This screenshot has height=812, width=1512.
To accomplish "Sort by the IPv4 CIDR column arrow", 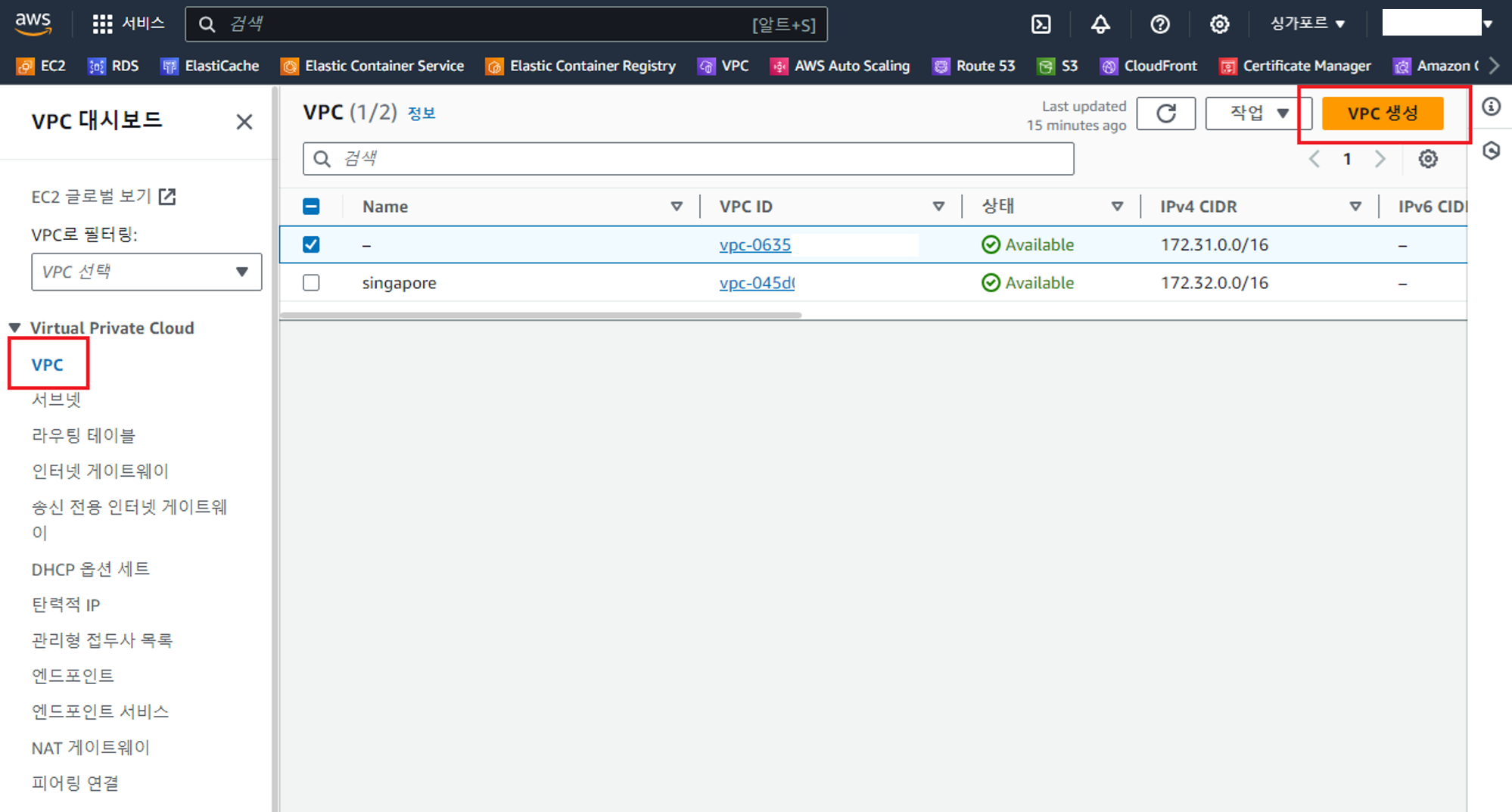I will (x=1355, y=207).
